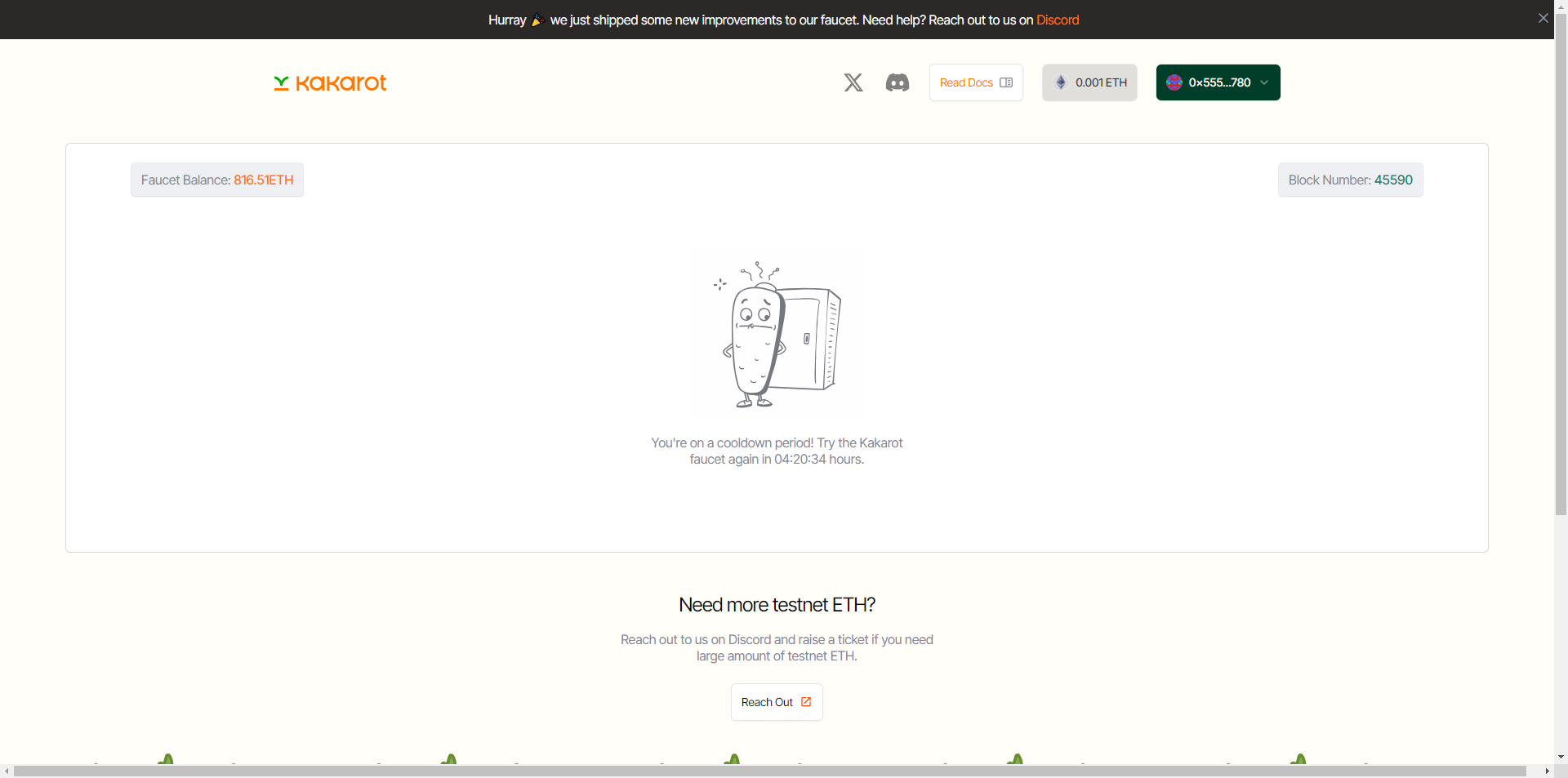This screenshot has width=1568, height=778.
Task: Follow the Discord link in the banner
Action: (x=1058, y=20)
